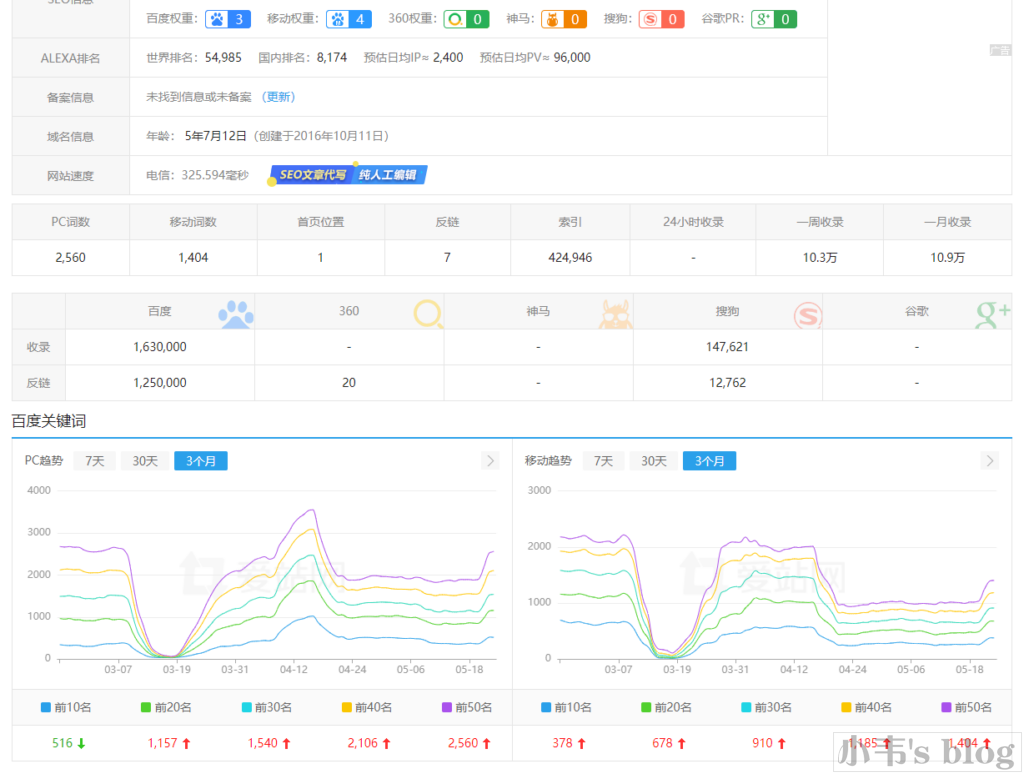Click the 未找到信息或未备案 text

click(x=199, y=97)
